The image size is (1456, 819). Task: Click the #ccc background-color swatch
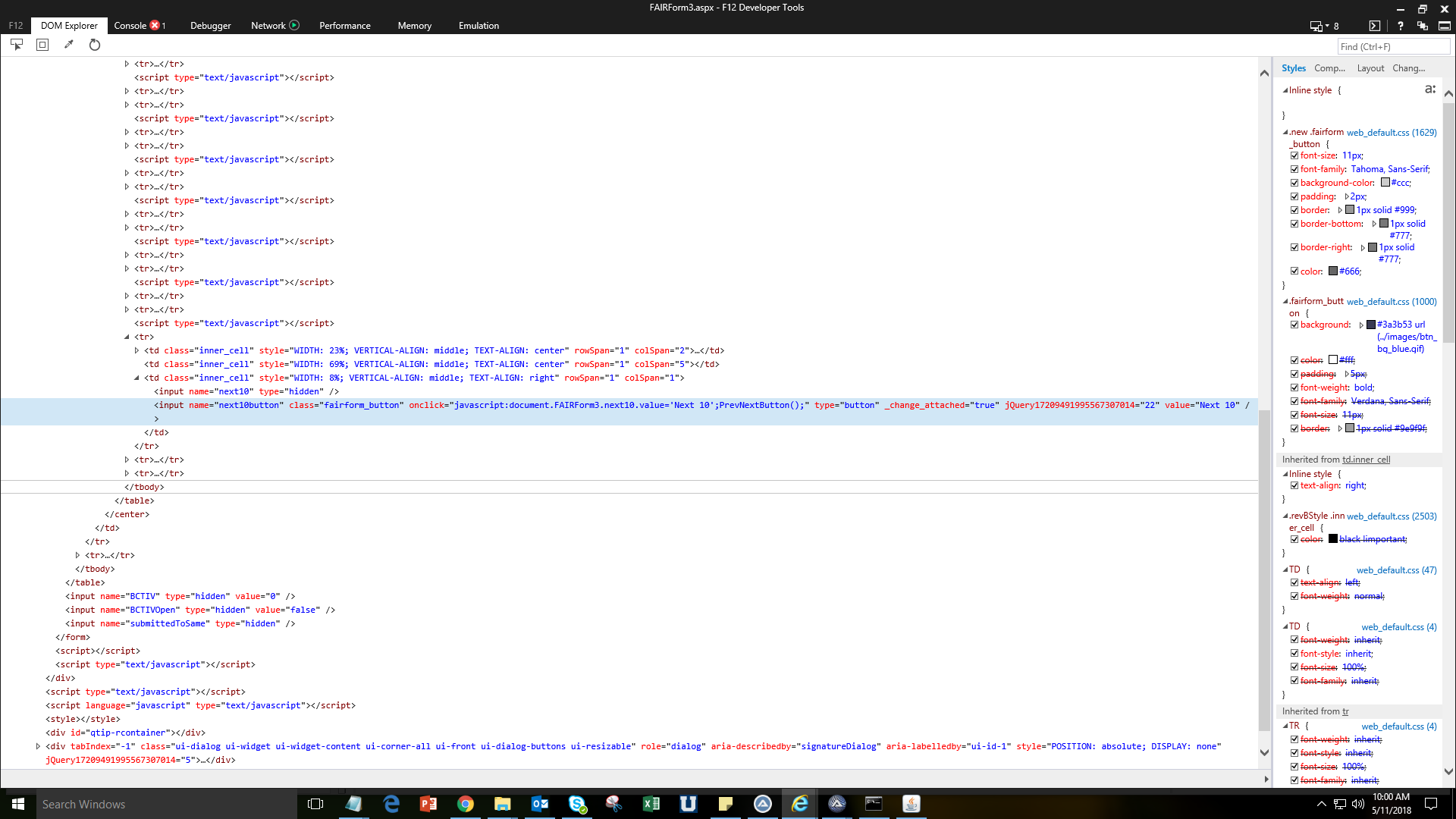click(x=1385, y=183)
